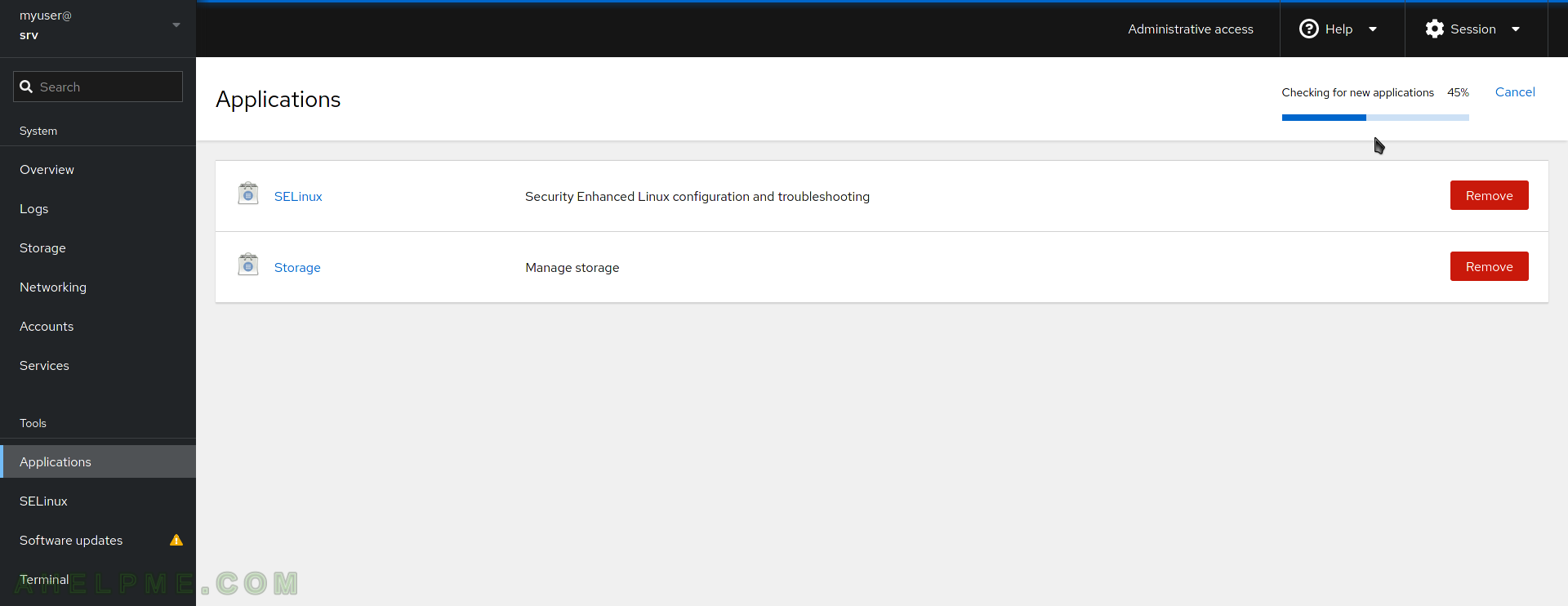The width and height of the screenshot is (1568, 606).
Task: Open the Storage application link
Action: click(297, 267)
